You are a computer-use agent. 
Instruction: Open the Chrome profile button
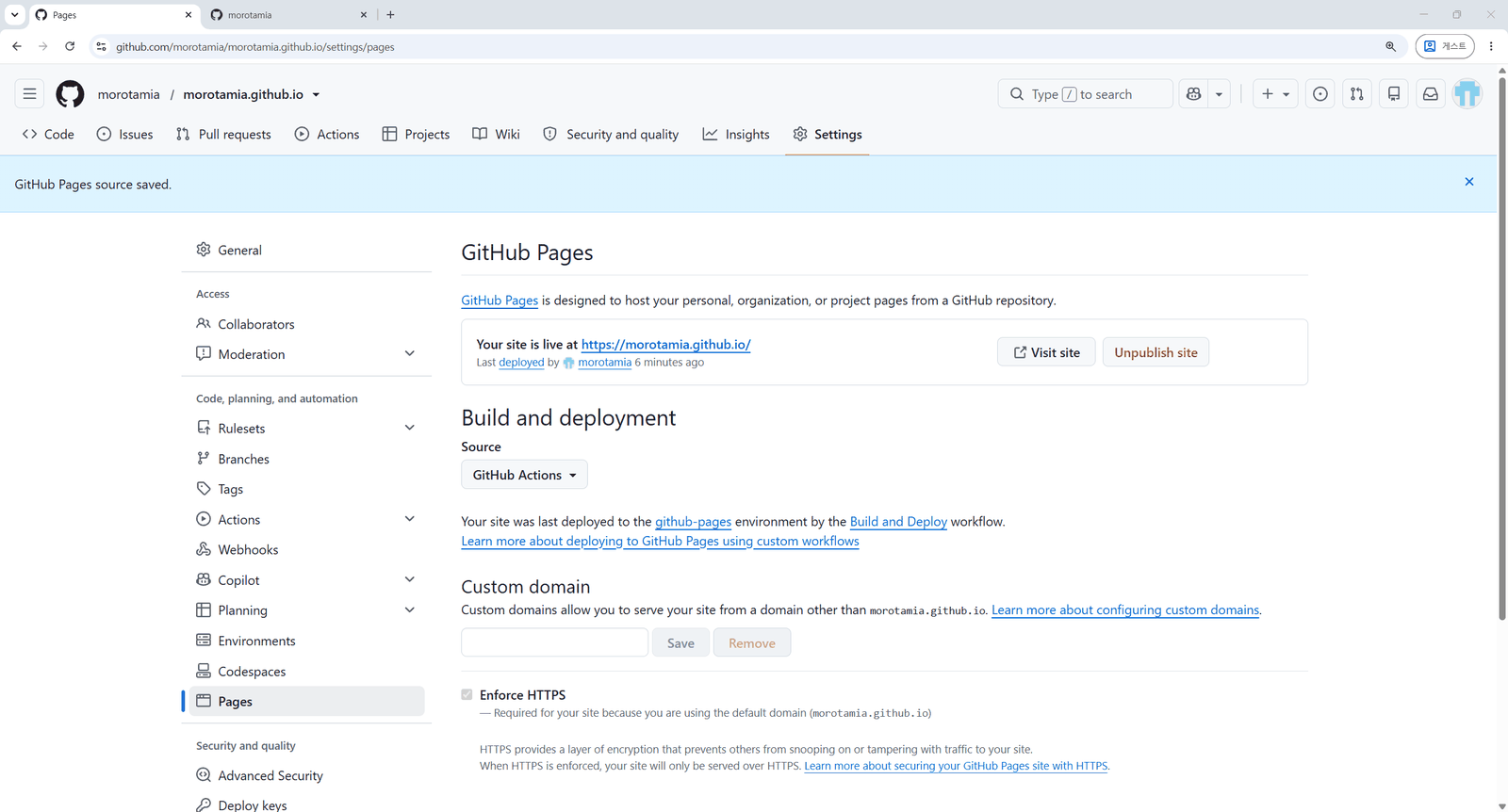click(1445, 46)
